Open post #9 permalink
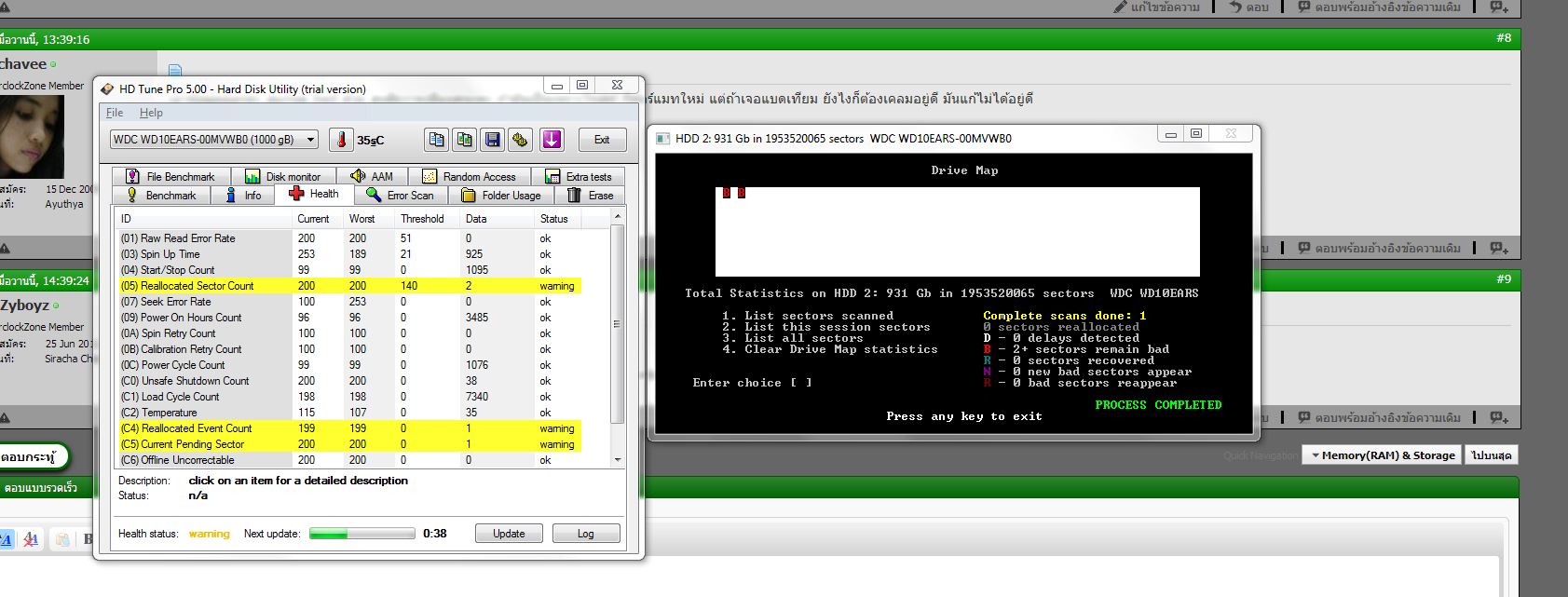This screenshot has width=1568, height=597. coord(1504,278)
